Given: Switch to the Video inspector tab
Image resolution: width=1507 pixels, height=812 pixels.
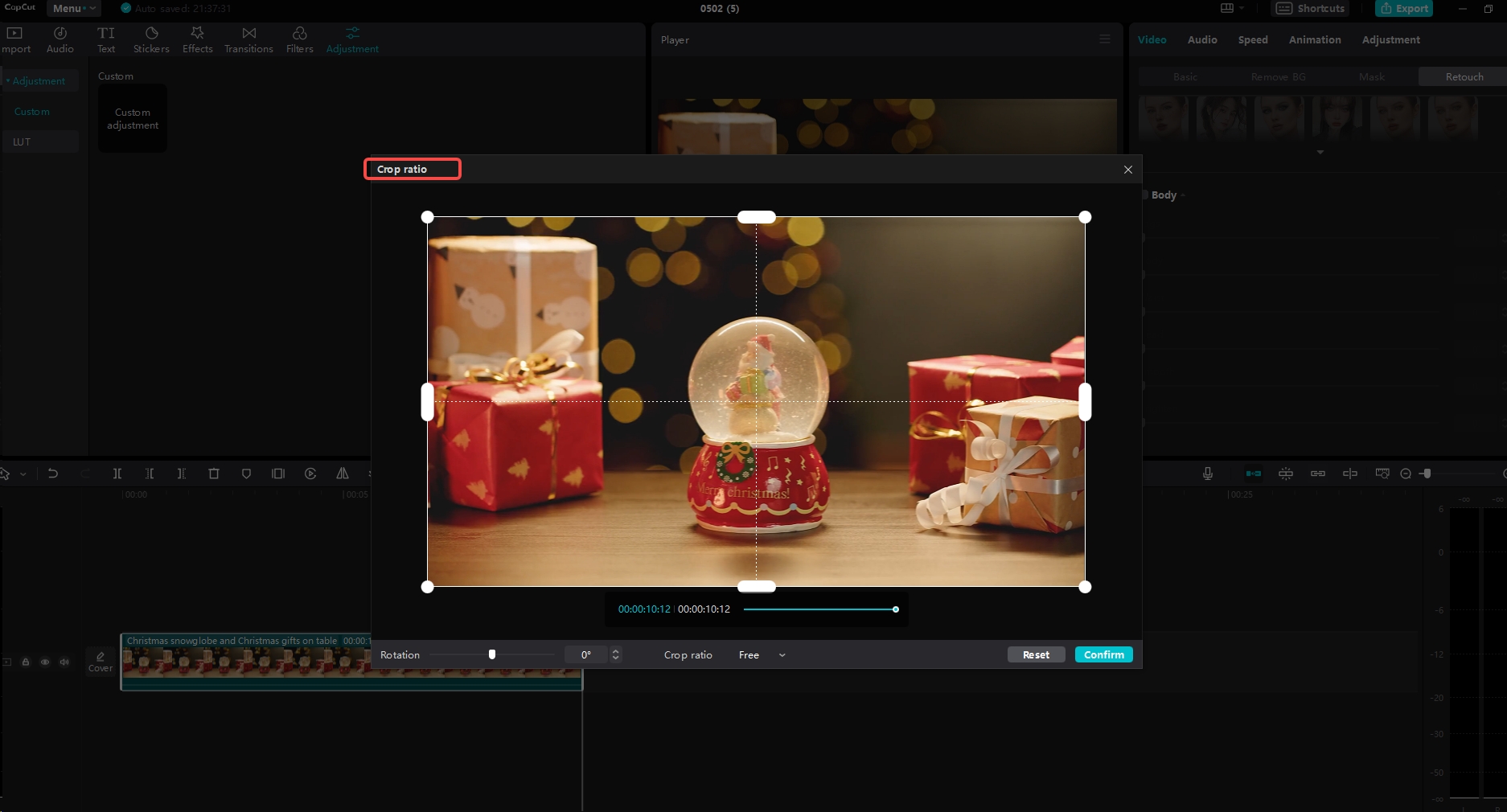Looking at the screenshot, I should click(x=1152, y=39).
